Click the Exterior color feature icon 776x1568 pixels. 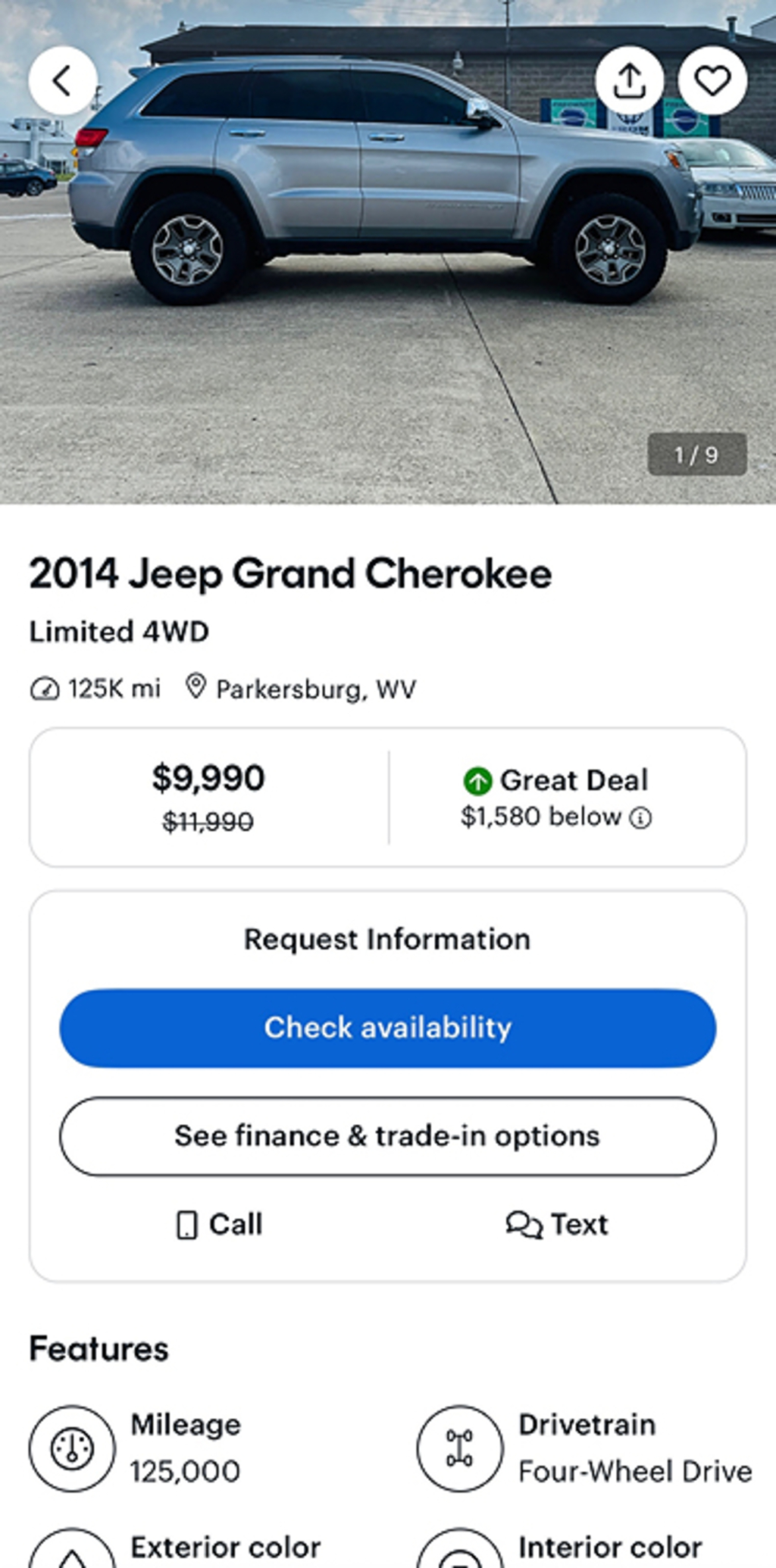[72, 1553]
